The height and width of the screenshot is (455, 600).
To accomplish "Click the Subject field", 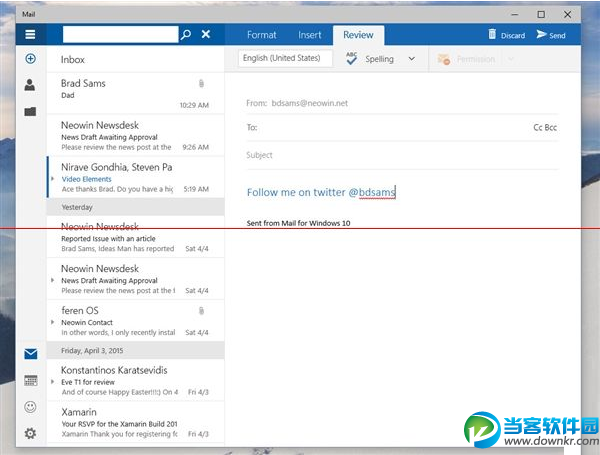I will pos(402,155).
